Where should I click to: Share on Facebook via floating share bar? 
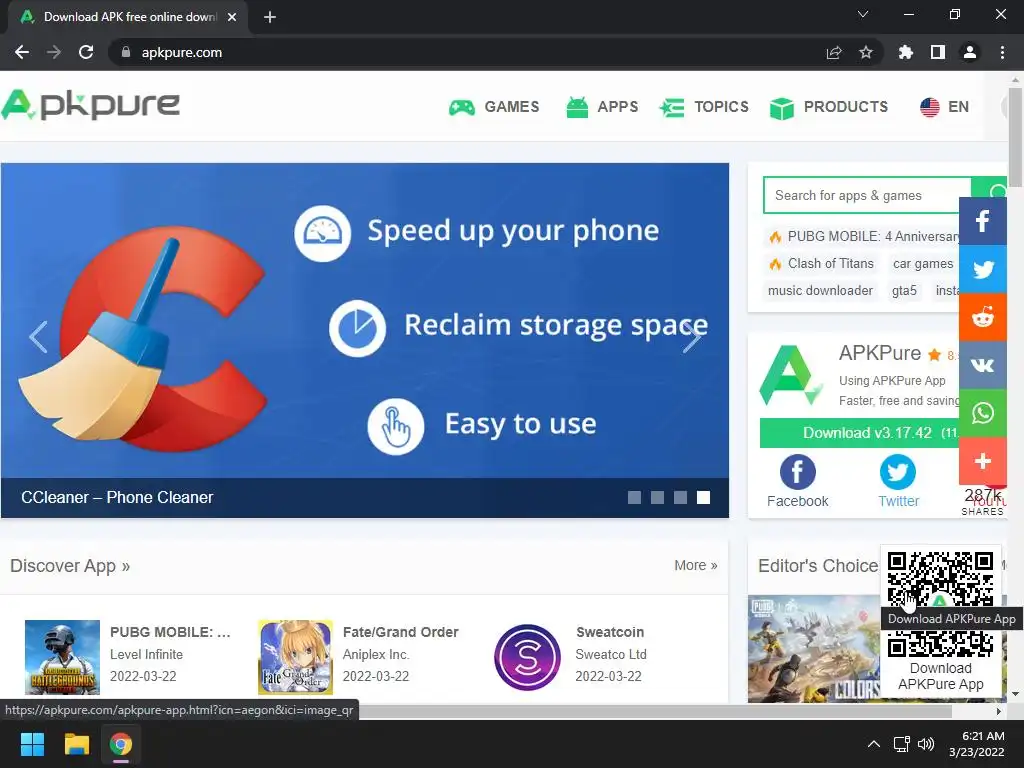[x=983, y=221]
